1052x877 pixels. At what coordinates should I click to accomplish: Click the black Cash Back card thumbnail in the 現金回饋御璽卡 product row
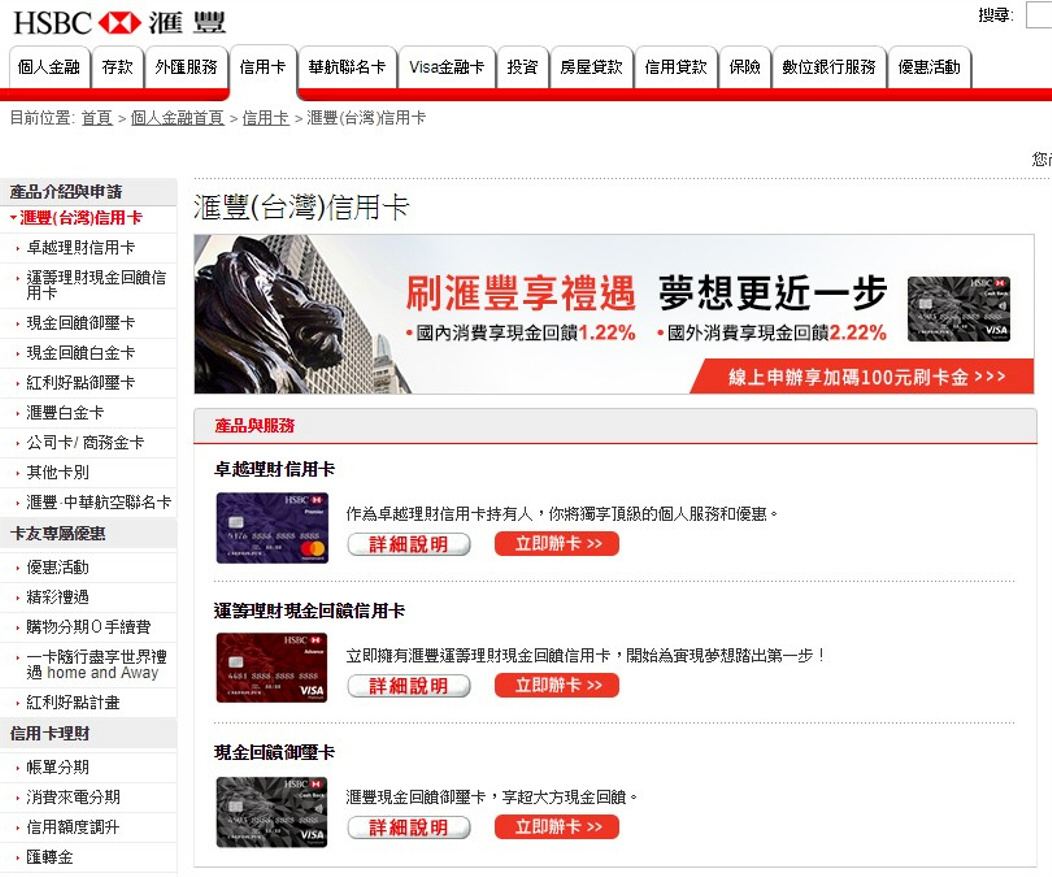pyautogui.click(x=272, y=812)
